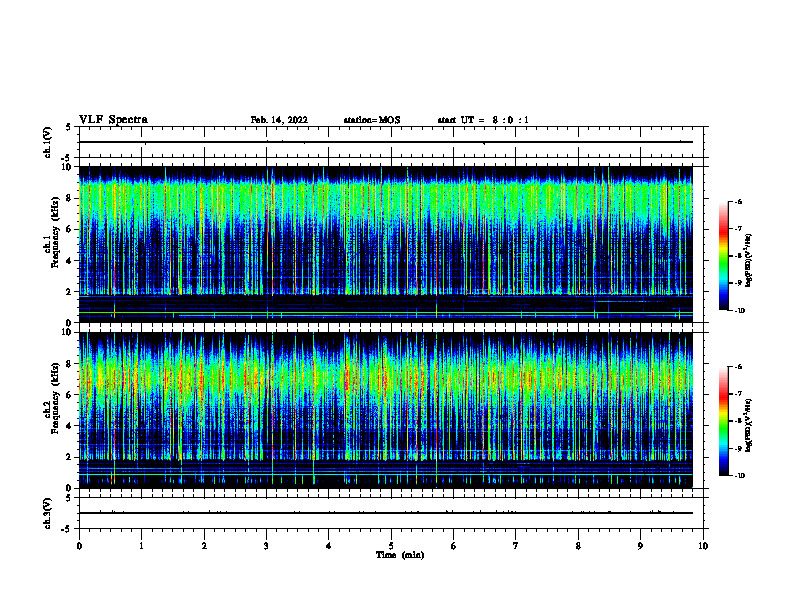Click time axis tick label '2'
The height and width of the screenshot is (612, 792).
[204, 546]
